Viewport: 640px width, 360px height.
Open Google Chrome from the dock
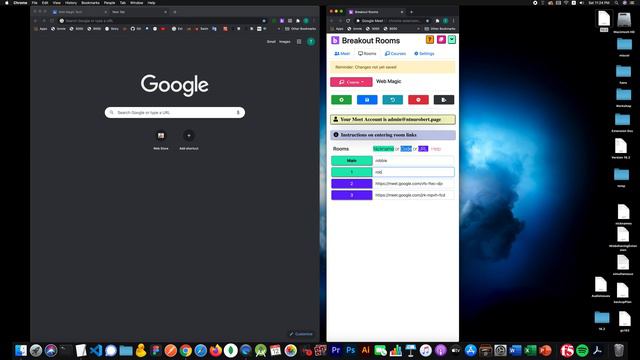[186, 350]
